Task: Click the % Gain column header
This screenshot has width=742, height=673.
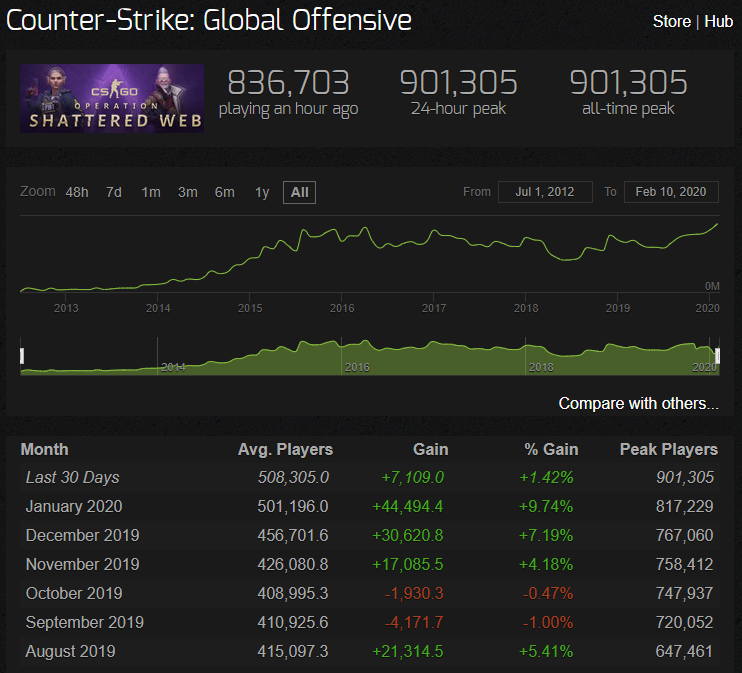Action: tap(551, 449)
